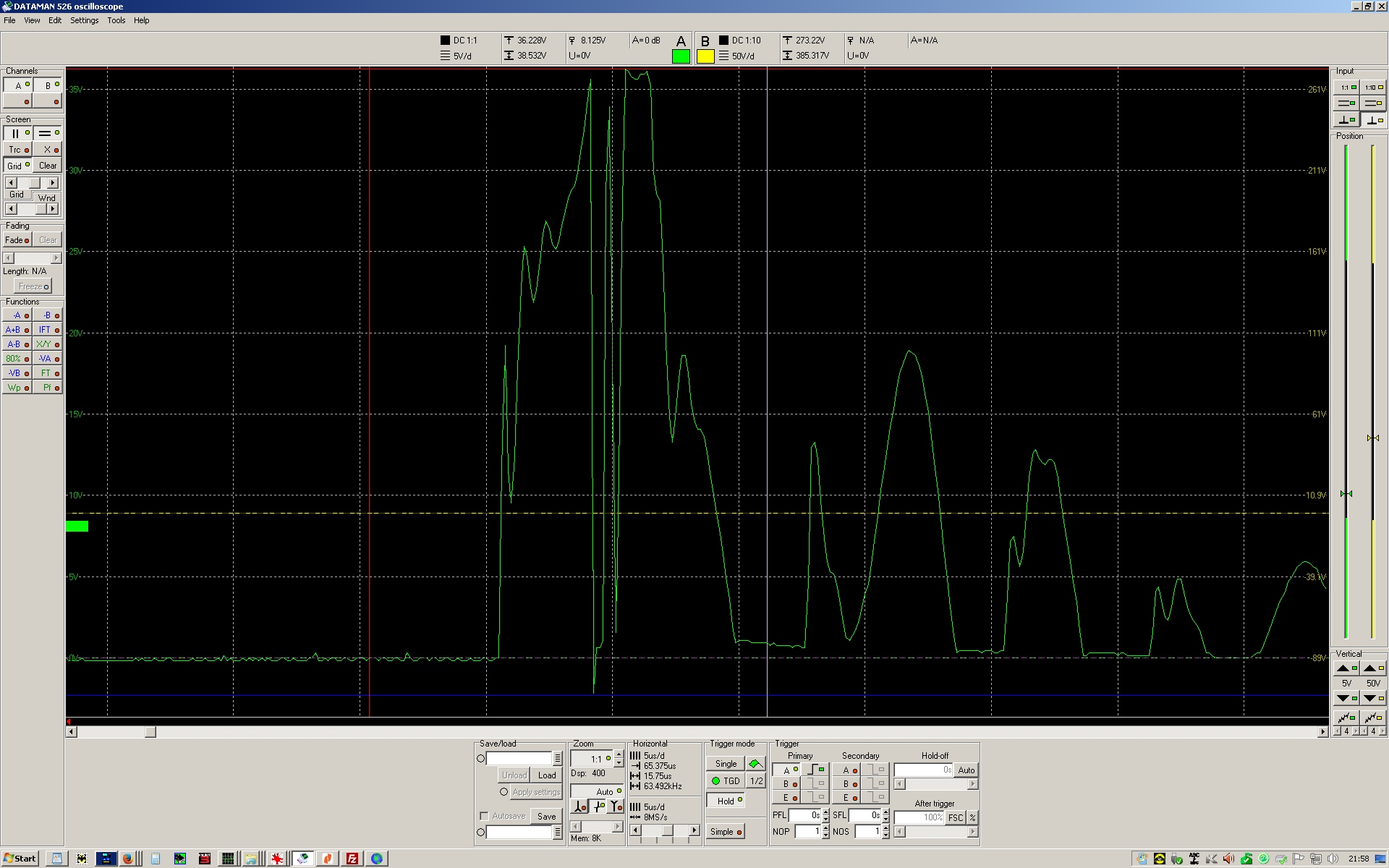Toggle the Grid display button
This screenshot has width=1389, height=868.
(x=17, y=166)
